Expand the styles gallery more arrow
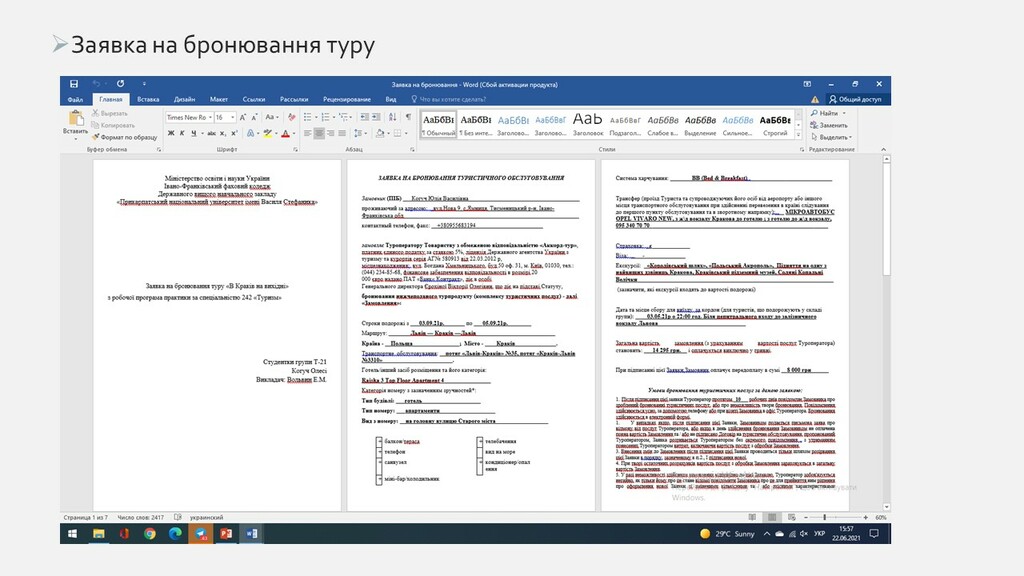This screenshot has height=576, width=1024. pyautogui.click(x=798, y=132)
